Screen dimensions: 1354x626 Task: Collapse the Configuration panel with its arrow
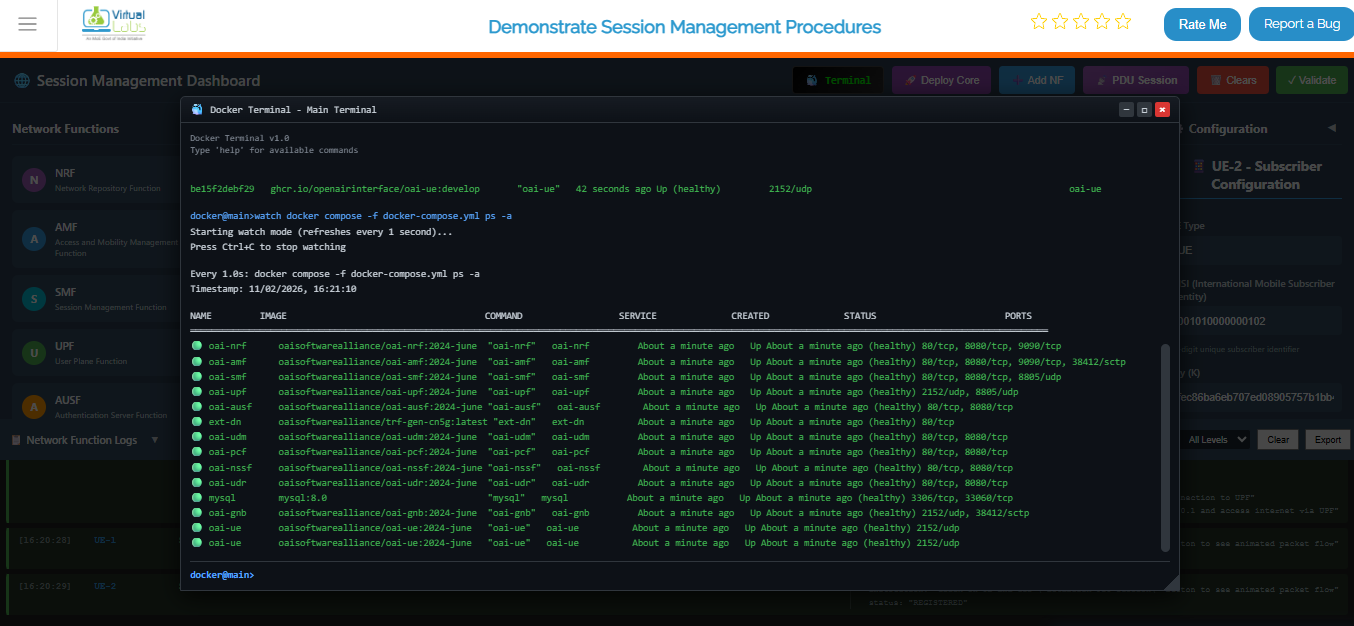pyautogui.click(x=1333, y=128)
